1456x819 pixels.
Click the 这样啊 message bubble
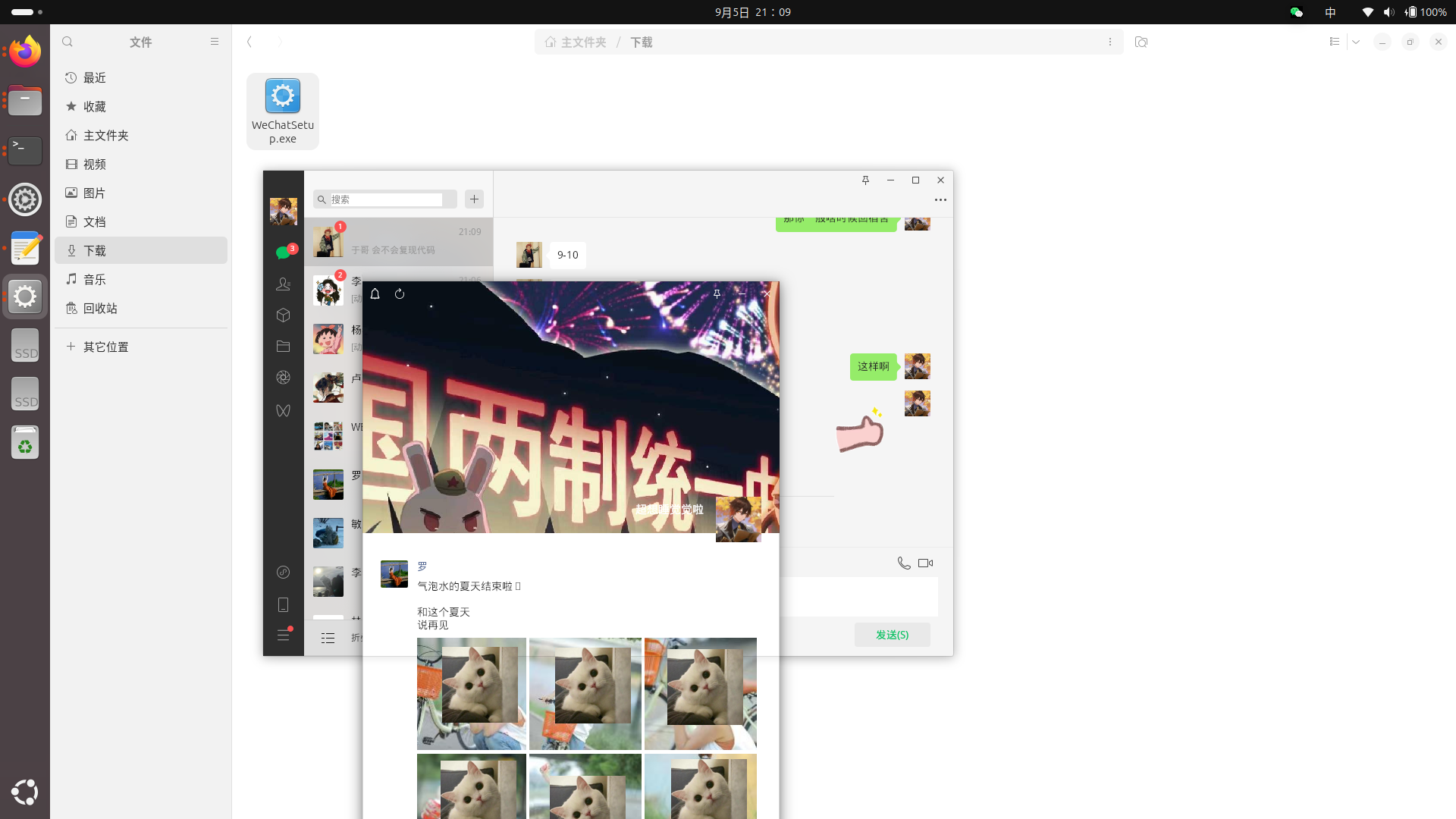tap(874, 367)
